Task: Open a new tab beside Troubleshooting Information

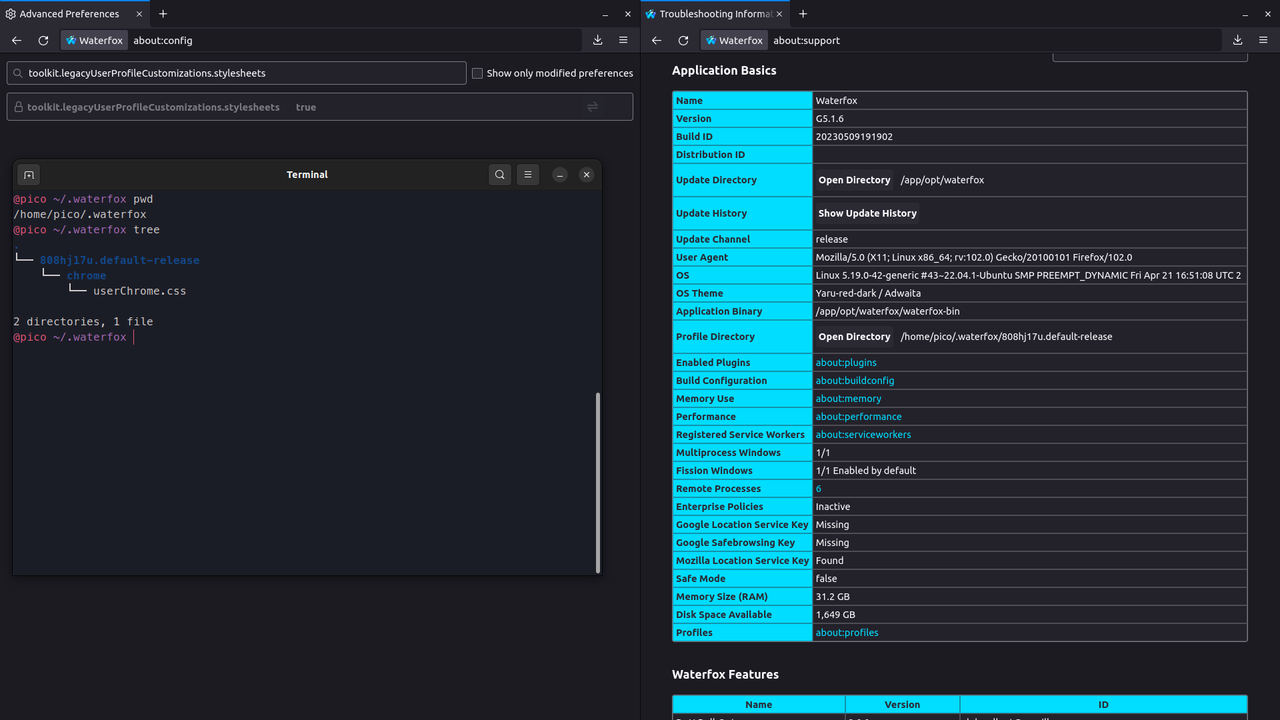Action: [x=803, y=14]
